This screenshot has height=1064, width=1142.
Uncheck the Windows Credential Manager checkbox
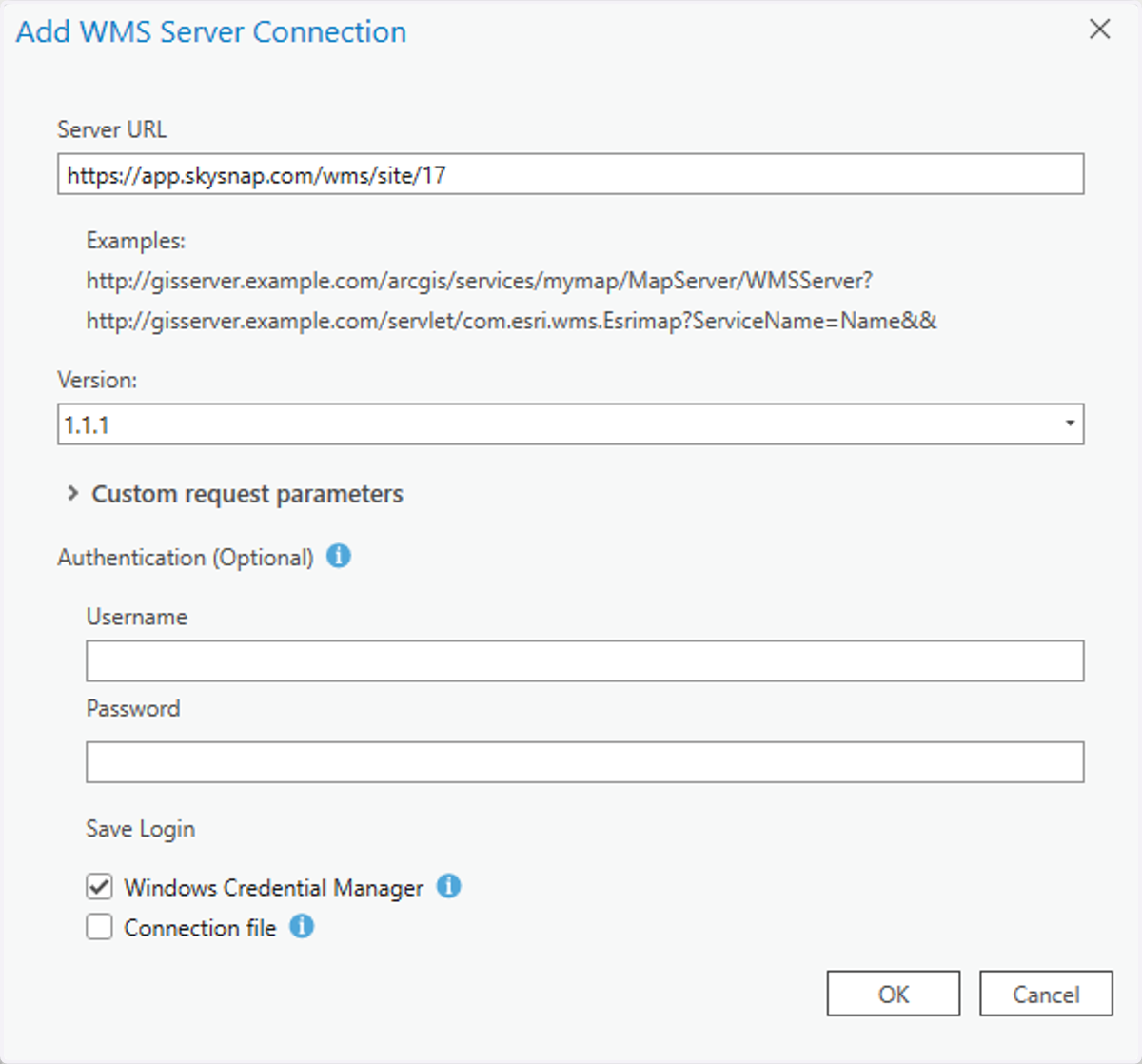point(99,887)
